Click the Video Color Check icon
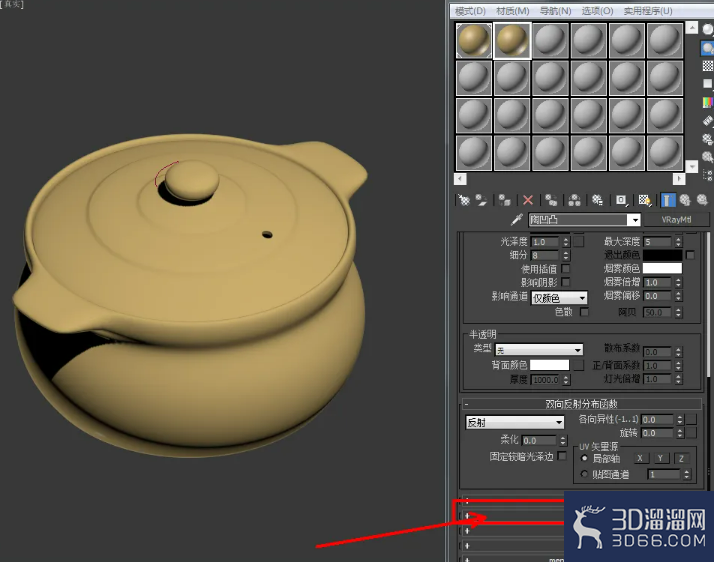Image resolution: width=714 pixels, height=562 pixels. coord(707,102)
